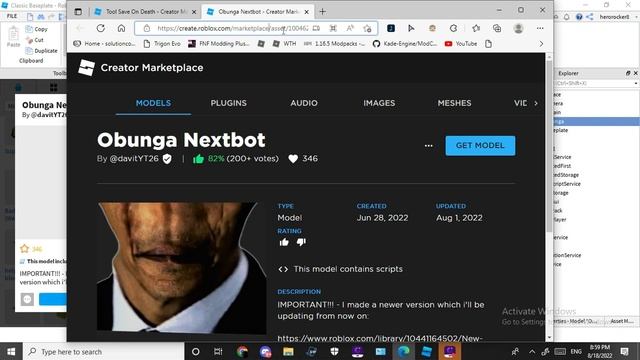Reload the page with the refresh icon
Viewport: 640px width, 360px height.
click(x=101, y=28)
